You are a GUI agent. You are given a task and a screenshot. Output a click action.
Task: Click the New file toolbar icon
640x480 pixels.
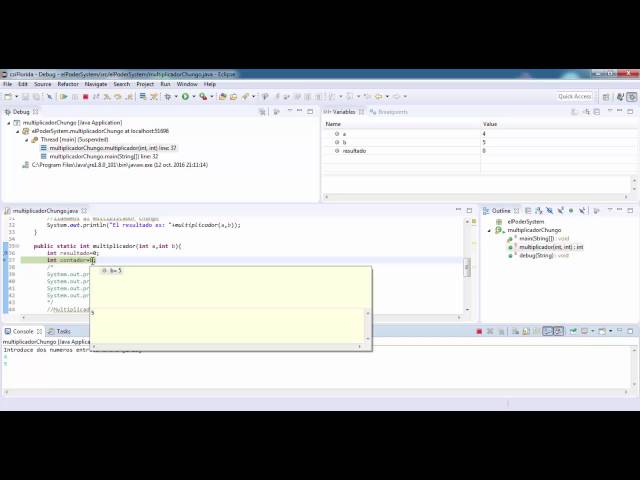[x=8, y=97]
